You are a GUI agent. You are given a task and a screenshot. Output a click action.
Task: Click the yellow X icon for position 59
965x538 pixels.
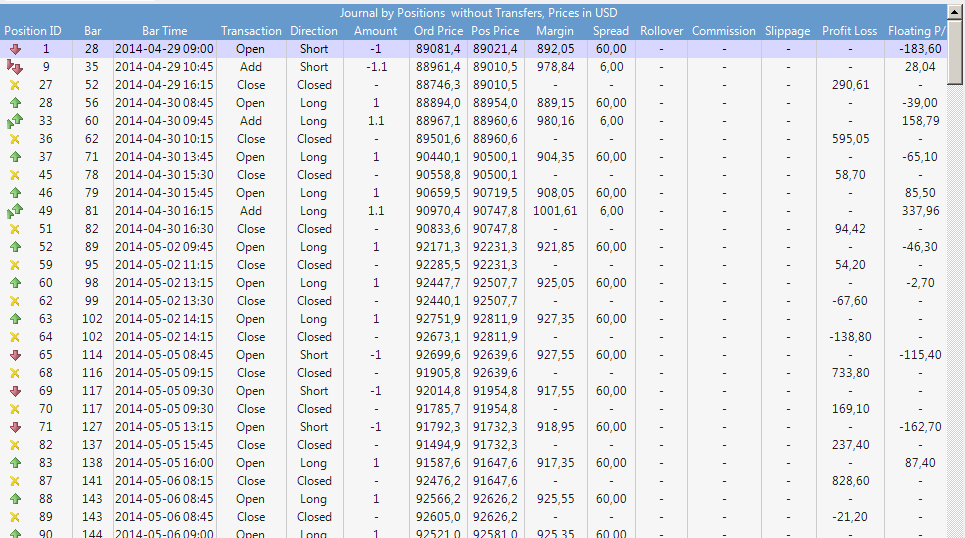point(15,265)
